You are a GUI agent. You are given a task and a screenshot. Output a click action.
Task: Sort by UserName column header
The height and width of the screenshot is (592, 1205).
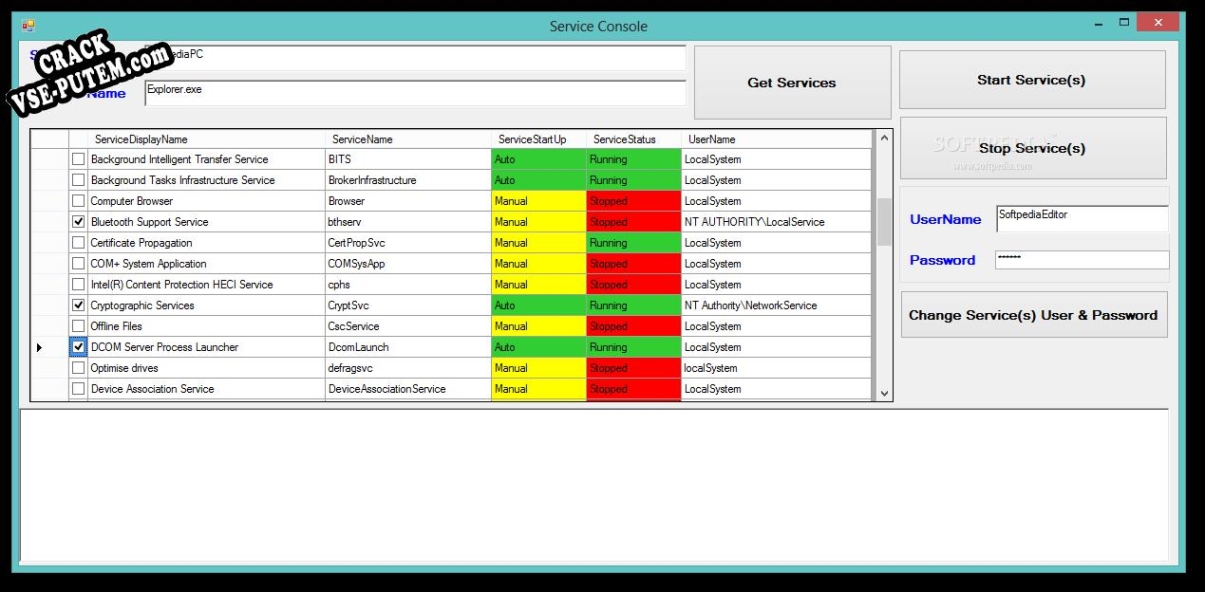[x=776, y=139]
